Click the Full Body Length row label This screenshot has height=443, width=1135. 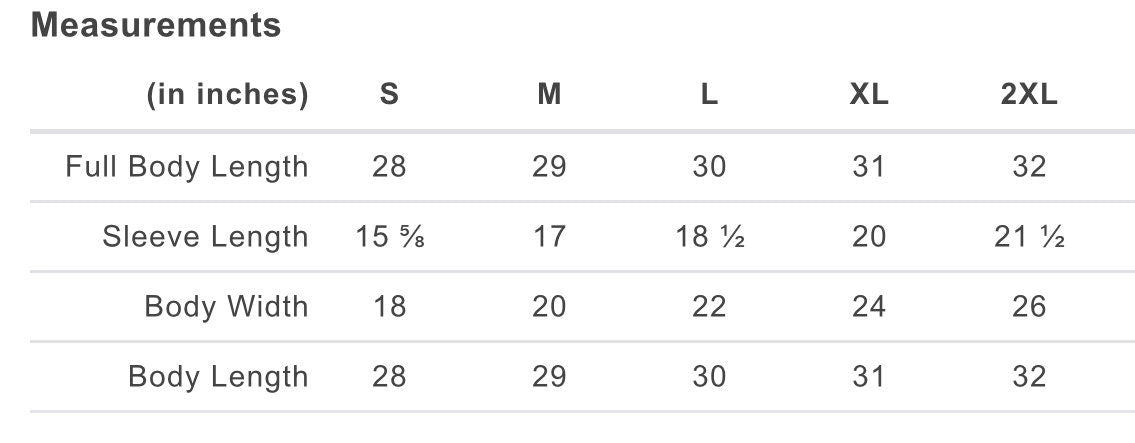click(x=187, y=166)
